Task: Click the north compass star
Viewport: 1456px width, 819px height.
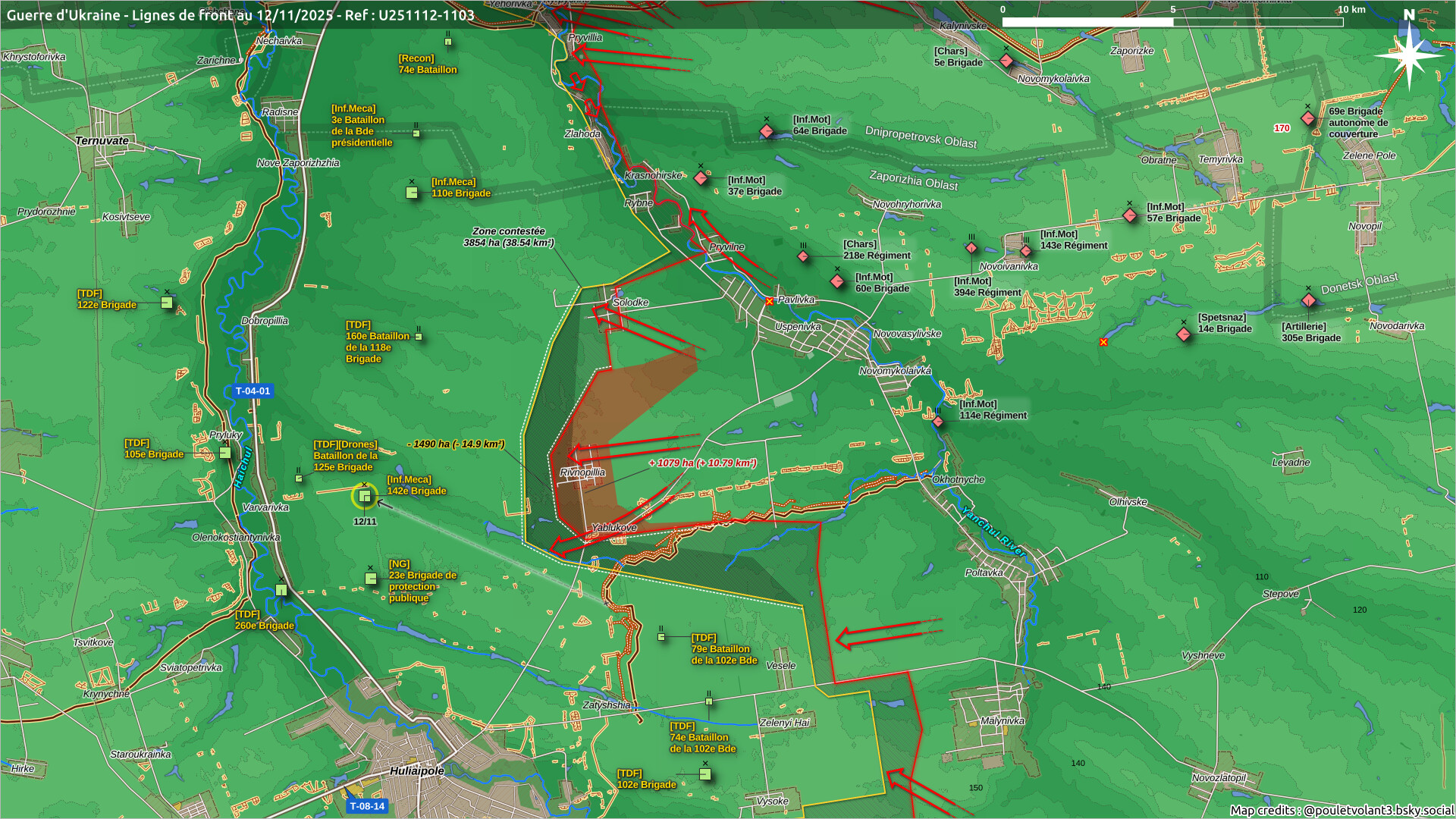Action: click(1409, 56)
